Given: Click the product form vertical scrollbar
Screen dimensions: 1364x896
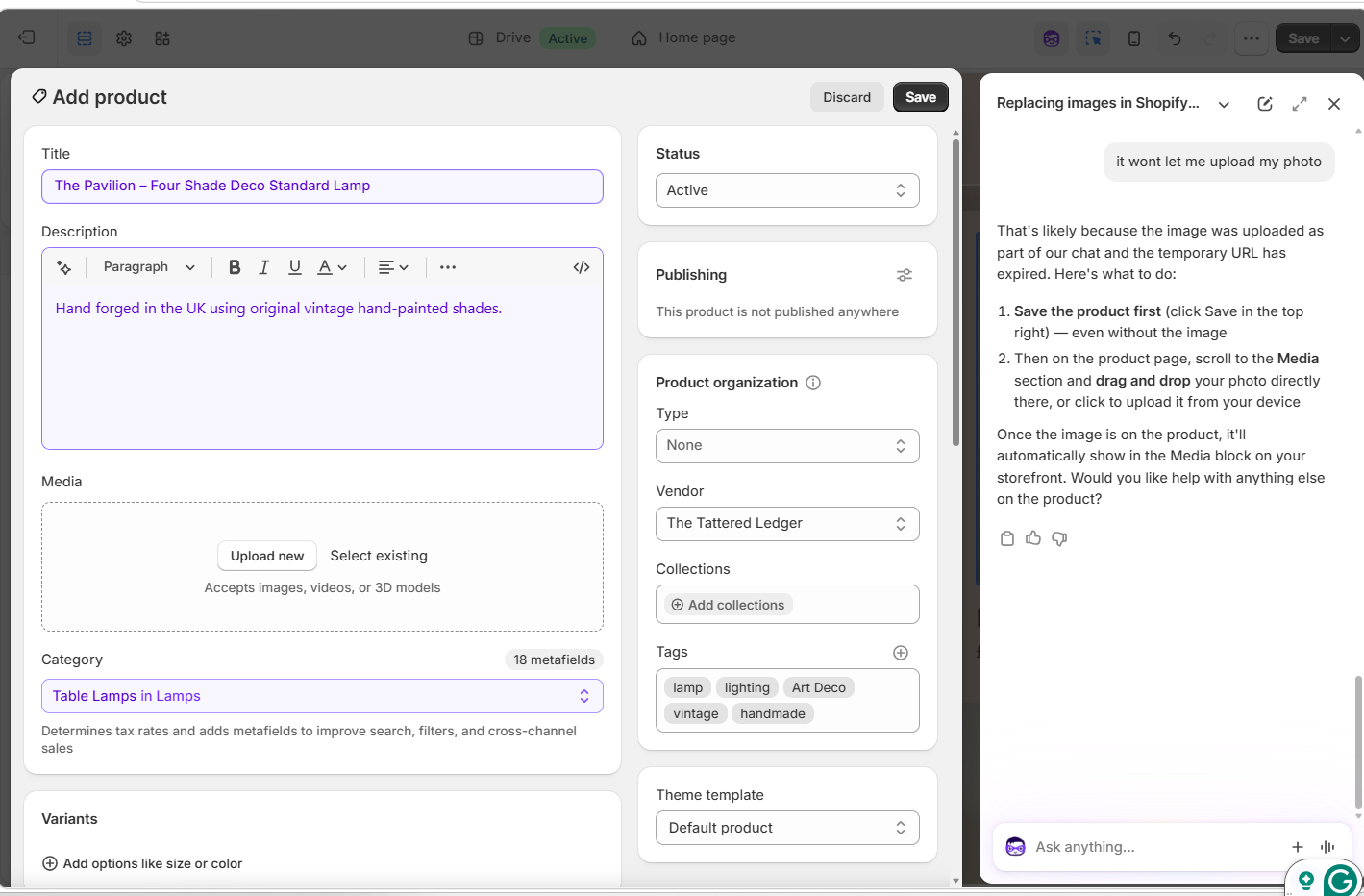Looking at the screenshot, I should [x=955, y=293].
